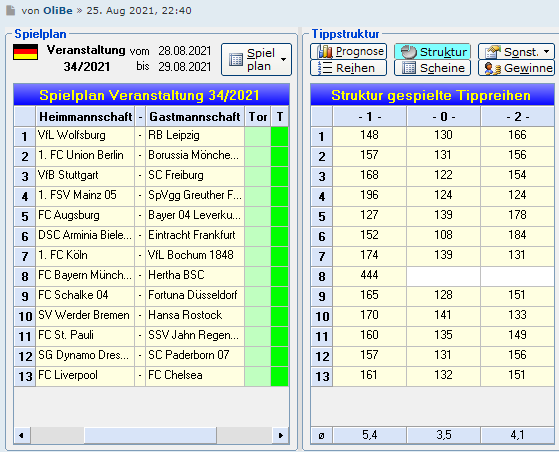
Task: Select the FC Liverpool cell
Action: [85, 376]
